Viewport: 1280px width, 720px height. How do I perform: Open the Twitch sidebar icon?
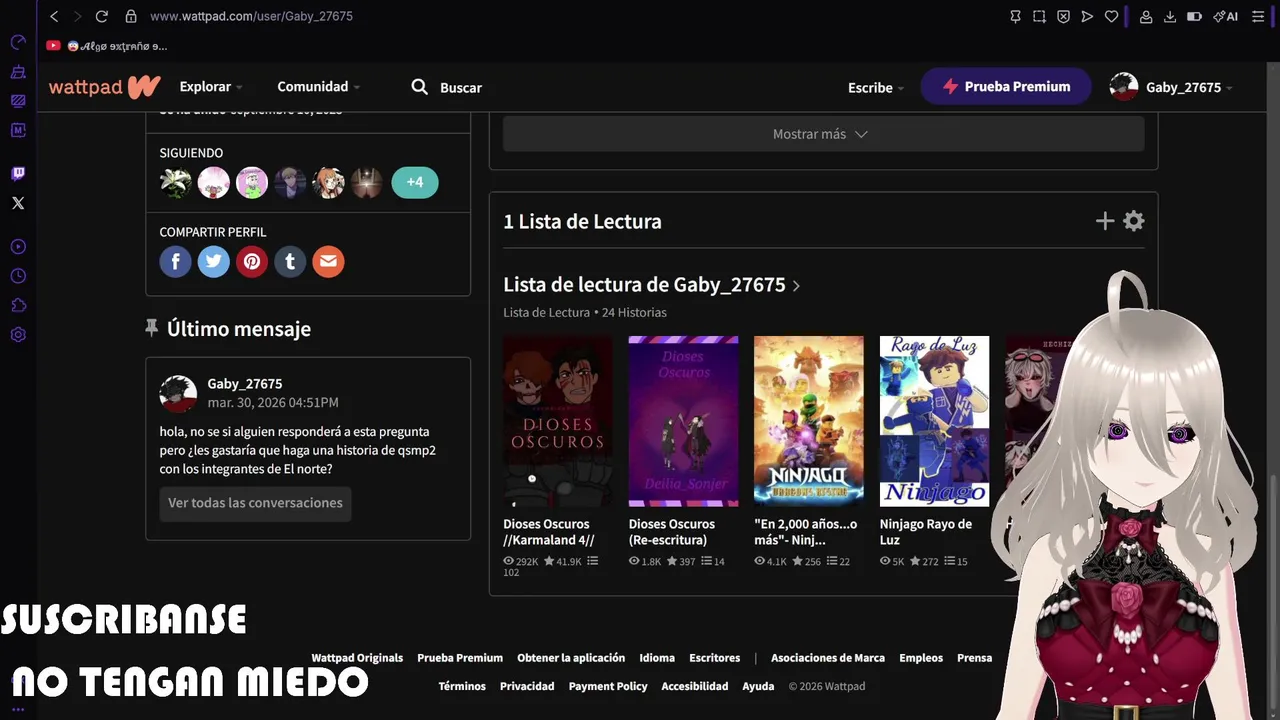[x=18, y=173]
